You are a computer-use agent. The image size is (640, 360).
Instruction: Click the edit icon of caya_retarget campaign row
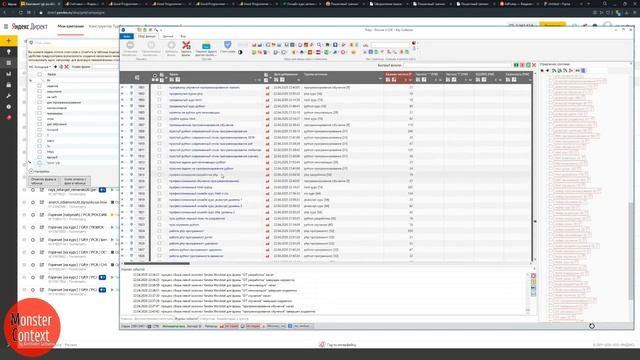click(42, 190)
